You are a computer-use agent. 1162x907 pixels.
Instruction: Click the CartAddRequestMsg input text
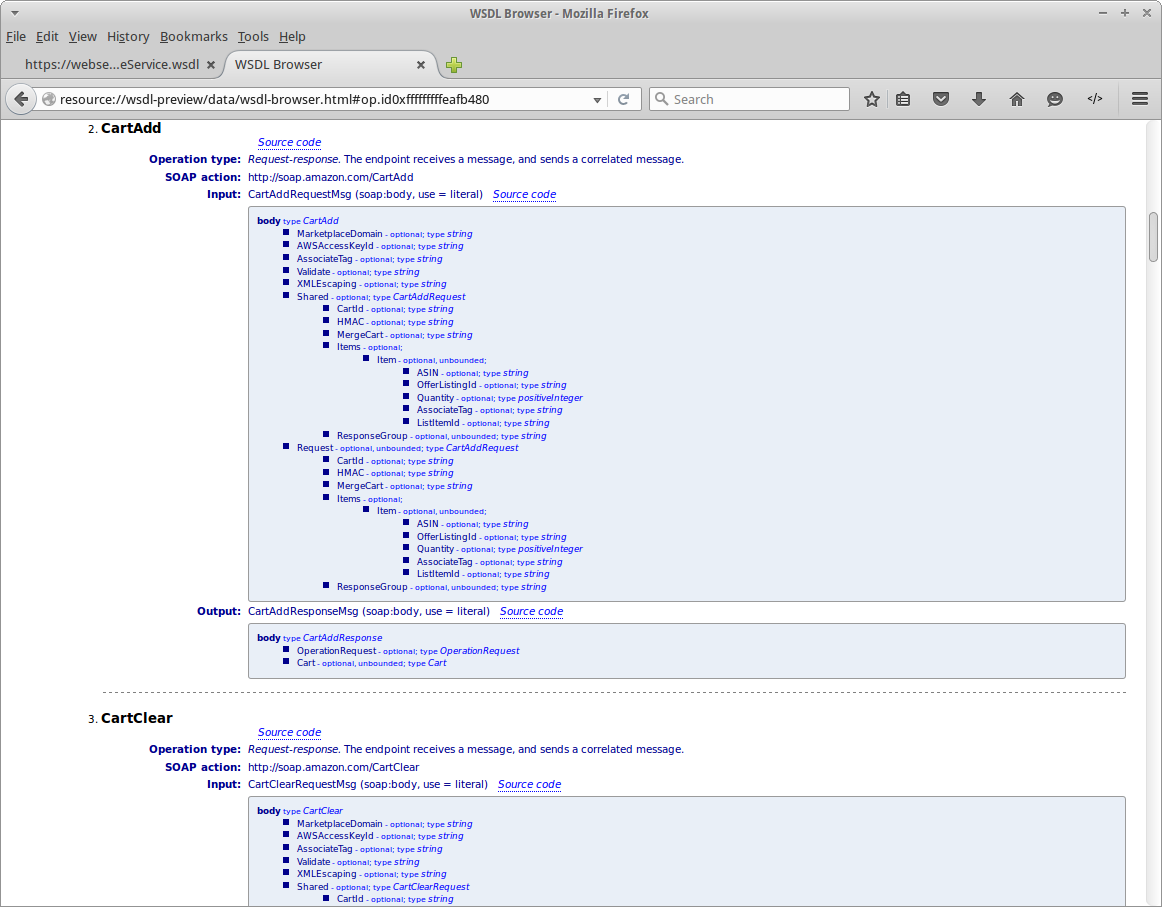pyautogui.click(x=299, y=194)
